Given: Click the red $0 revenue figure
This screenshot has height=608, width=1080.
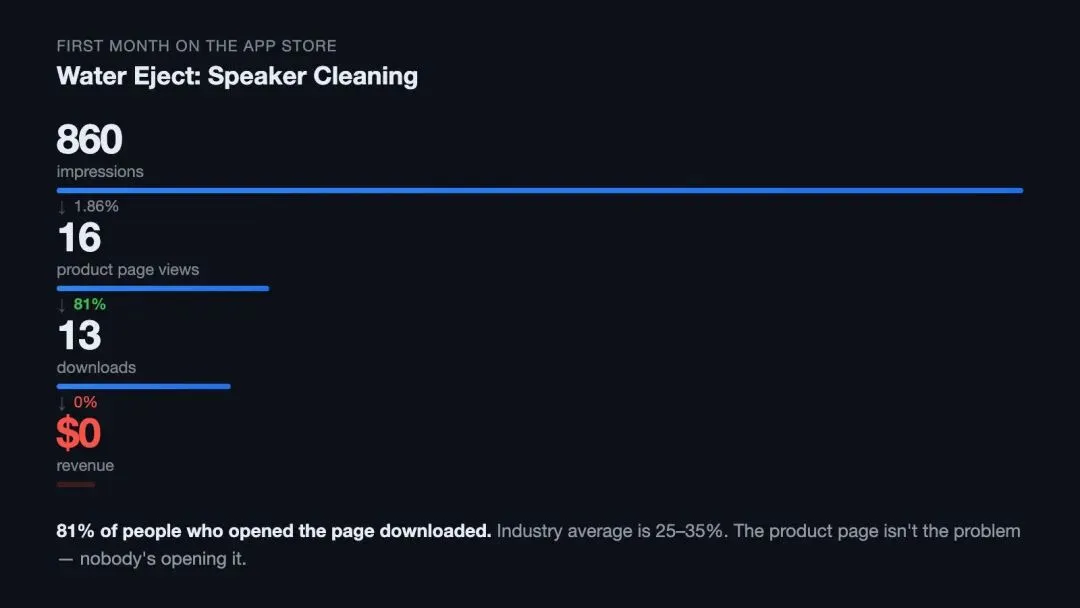Looking at the screenshot, I should (x=79, y=433).
